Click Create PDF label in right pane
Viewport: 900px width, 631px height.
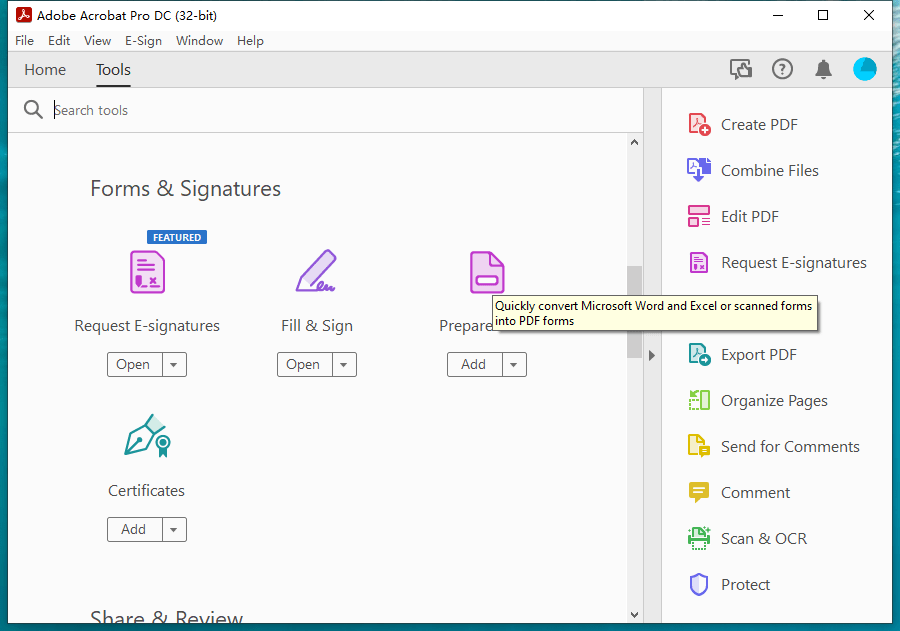pyautogui.click(x=759, y=125)
